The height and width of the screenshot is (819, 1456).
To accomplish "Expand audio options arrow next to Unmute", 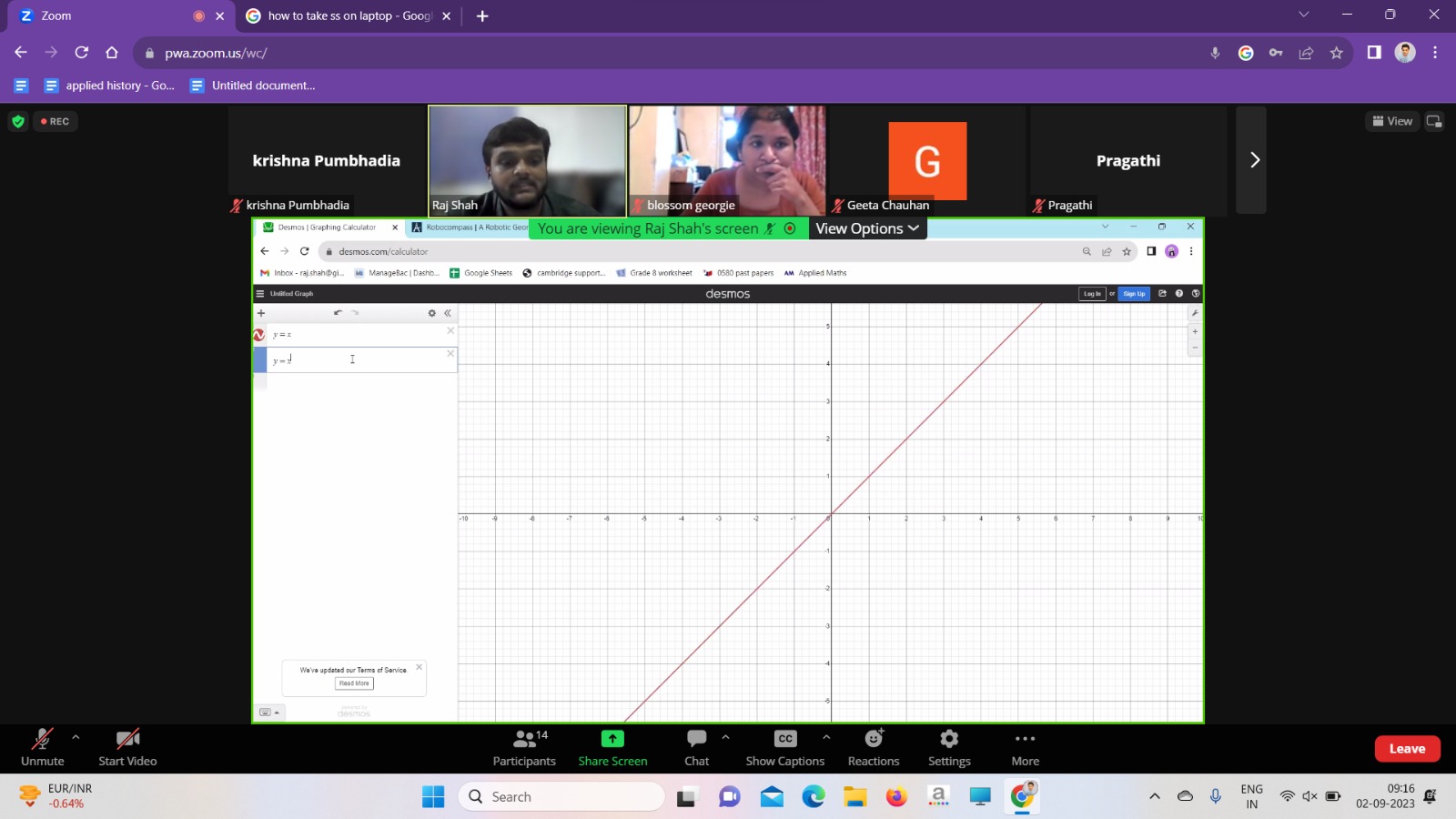I will pyautogui.click(x=76, y=737).
